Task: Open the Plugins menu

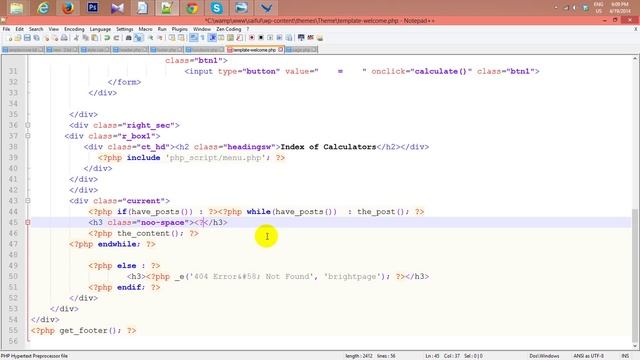Action: click(x=179, y=29)
